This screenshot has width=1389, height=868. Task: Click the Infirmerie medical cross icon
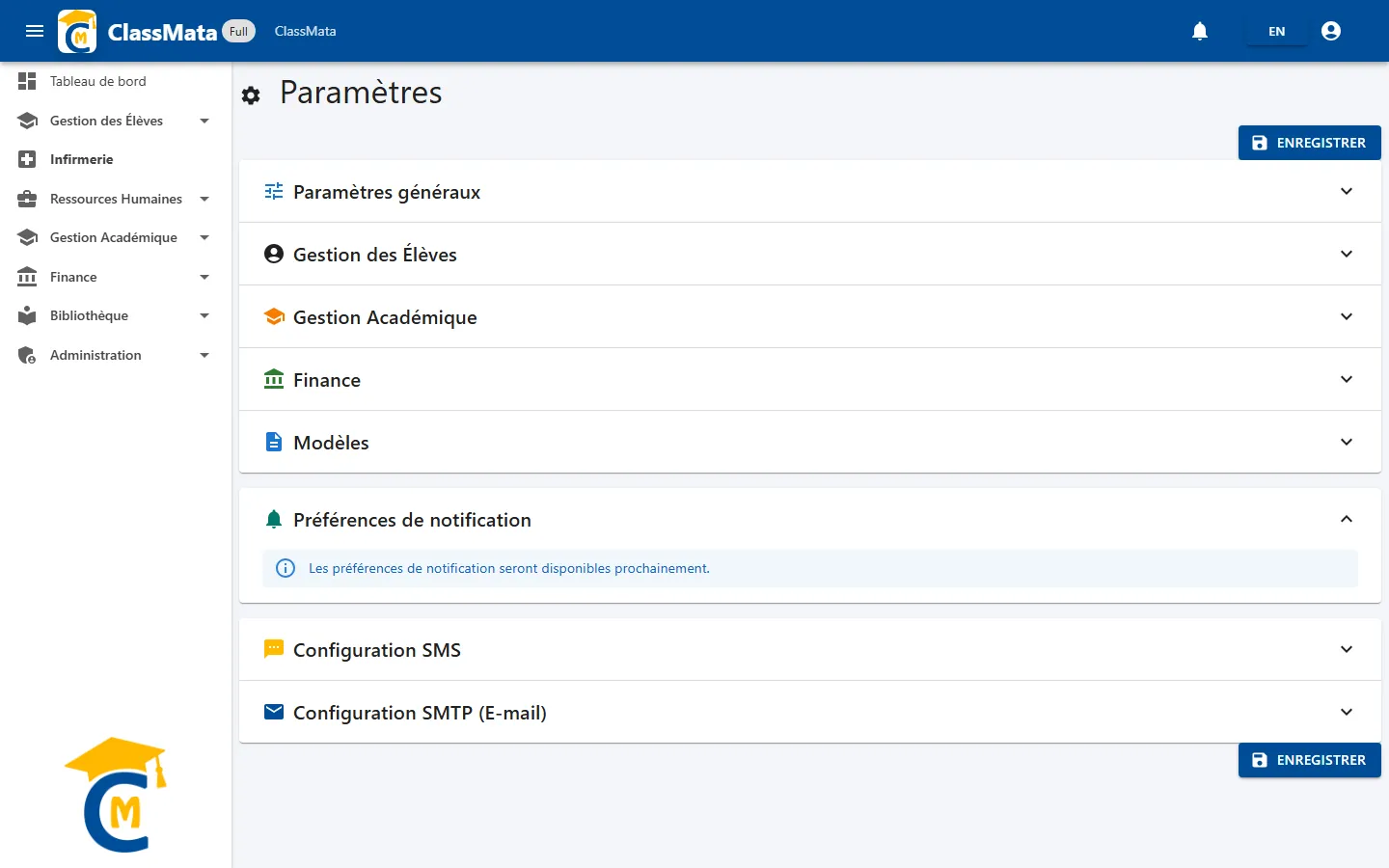click(27, 159)
